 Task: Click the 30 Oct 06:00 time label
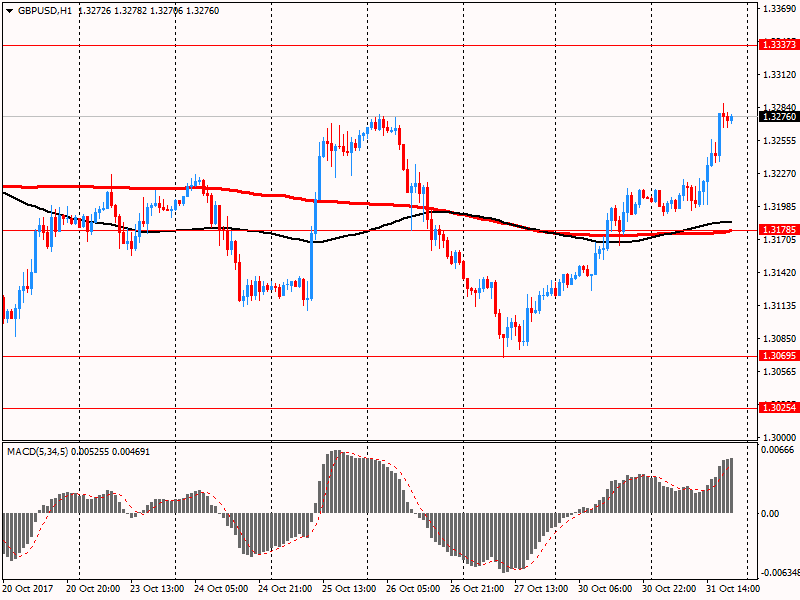605,589
